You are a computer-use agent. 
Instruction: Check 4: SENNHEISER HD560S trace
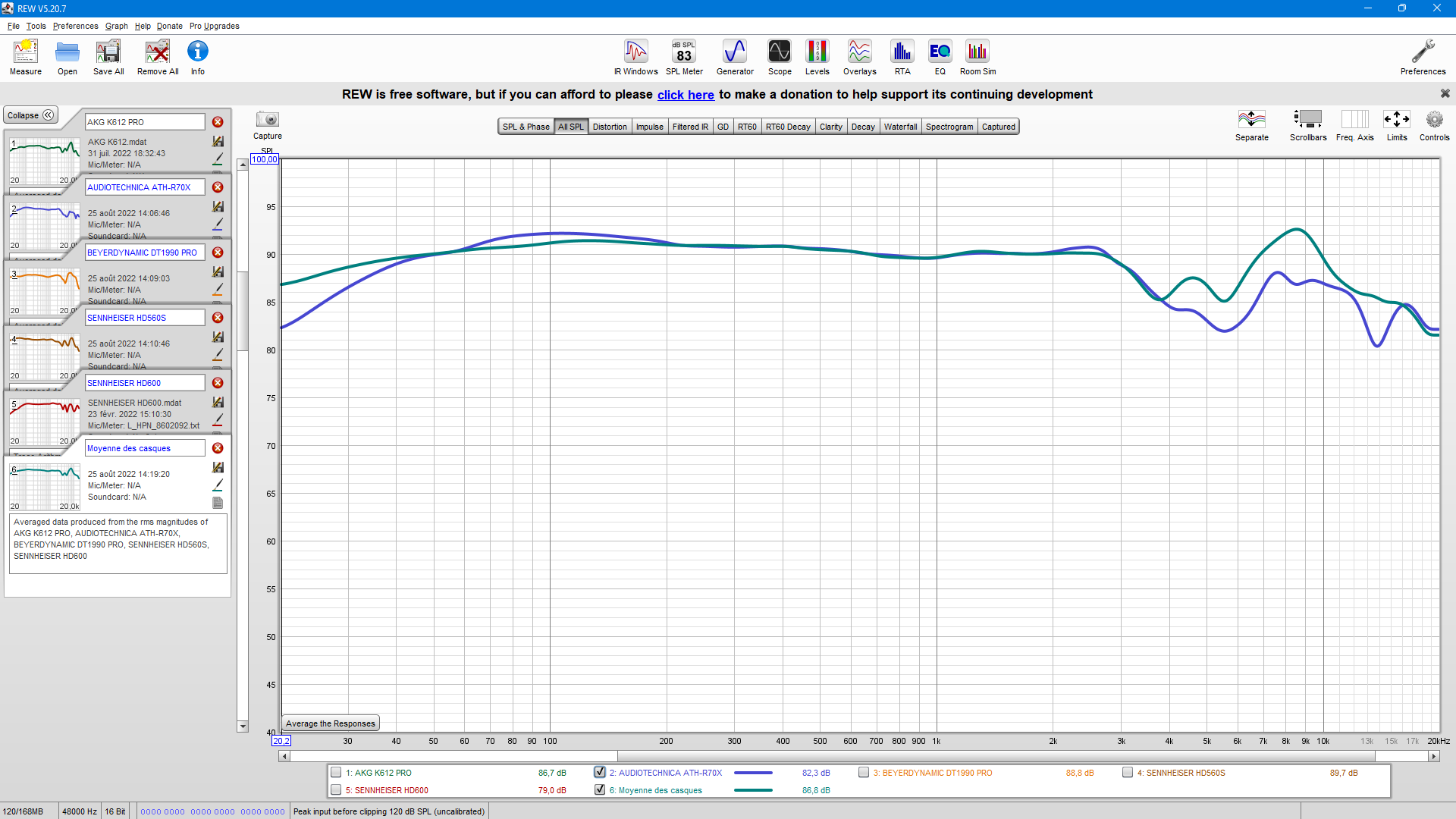[1128, 773]
